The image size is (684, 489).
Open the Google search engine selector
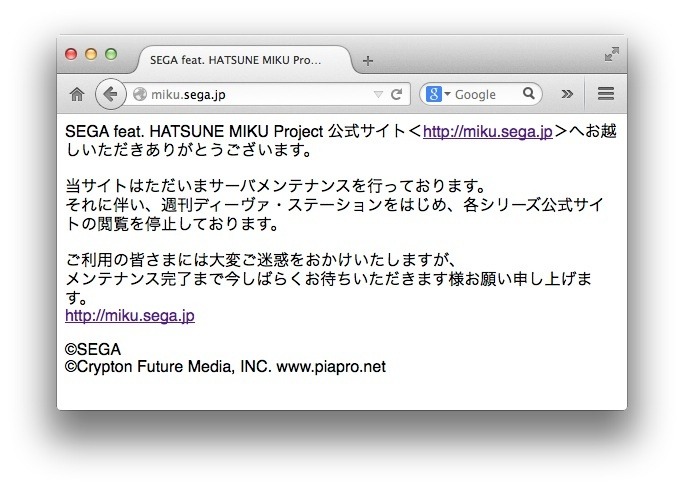point(438,94)
